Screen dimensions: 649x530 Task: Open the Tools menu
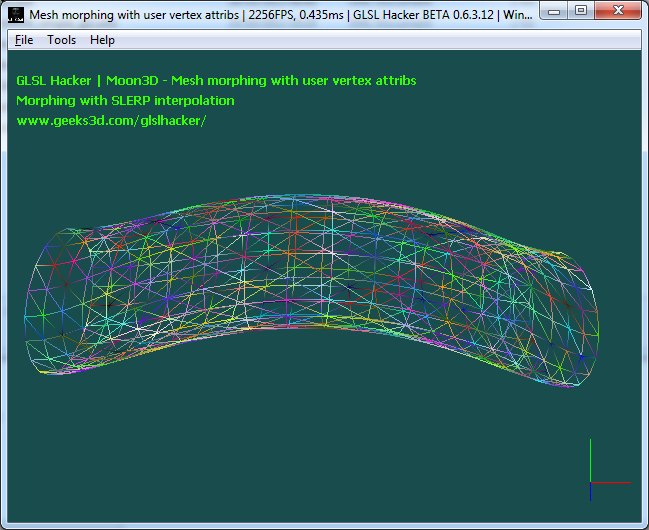(x=61, y=40)
